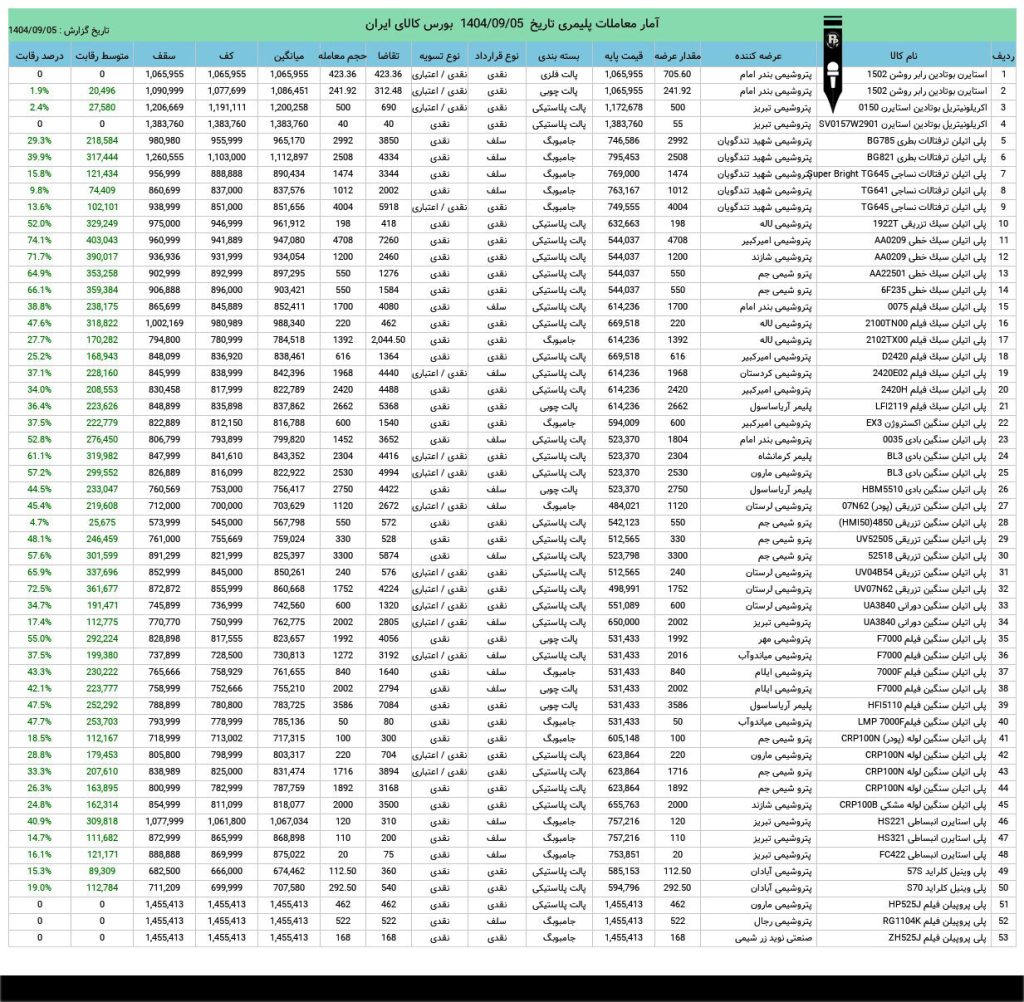1024x1002 pixels.
Task: Select the UV52505 product name cell
Action: point(904,540)
